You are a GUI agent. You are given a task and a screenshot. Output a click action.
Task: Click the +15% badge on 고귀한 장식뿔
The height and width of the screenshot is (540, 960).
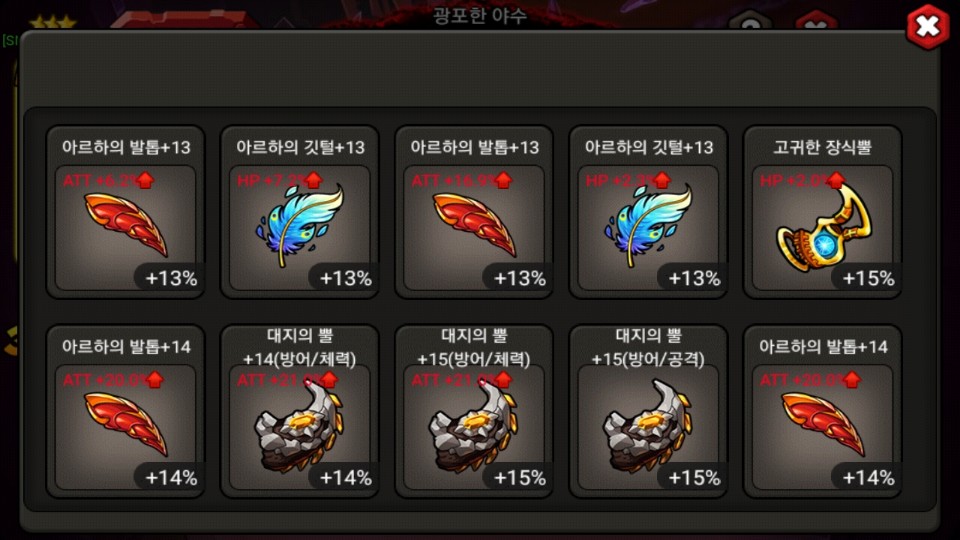pyautogui.click(x=868, y=279)
